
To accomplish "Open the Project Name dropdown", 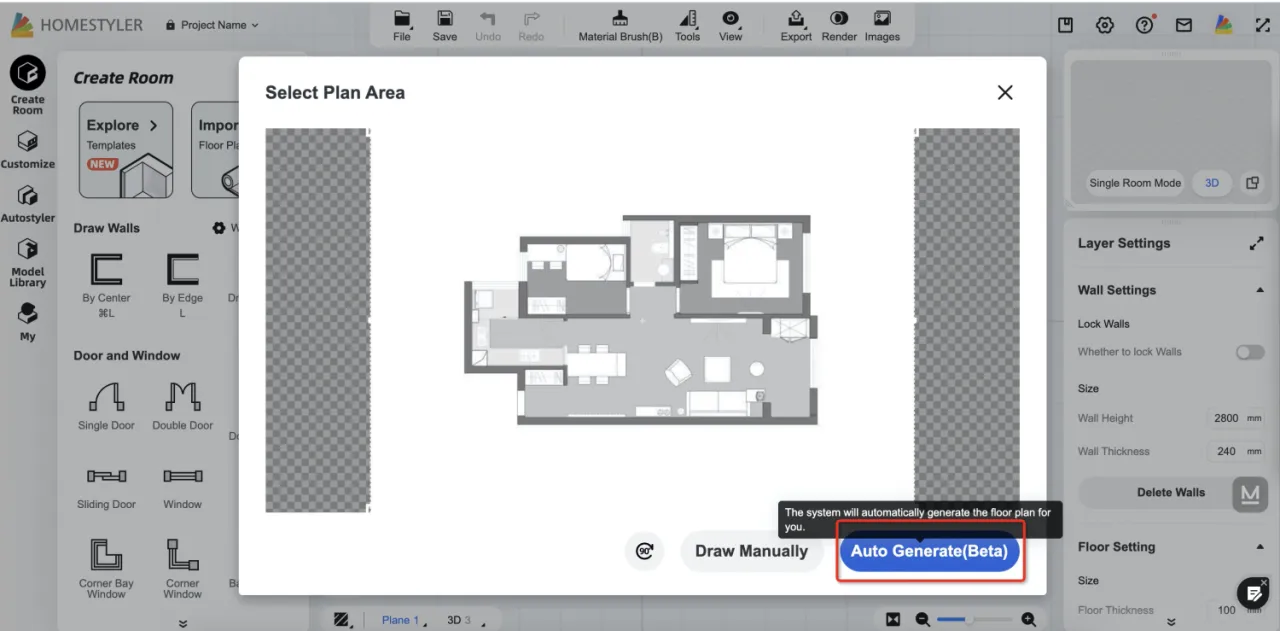I will coord(212,25).
